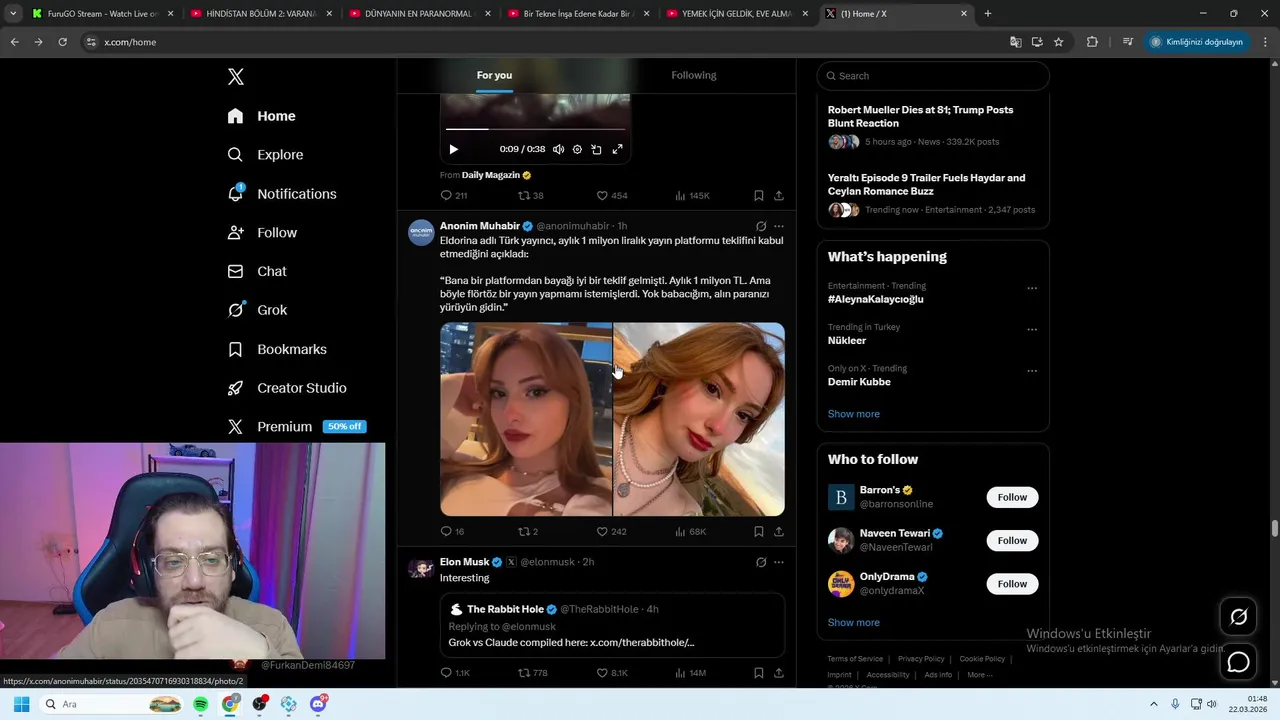This screenshot has height=720, width=1280.
Task: Bookmark the Elon Musk post
Action: [x=759, y=673]
